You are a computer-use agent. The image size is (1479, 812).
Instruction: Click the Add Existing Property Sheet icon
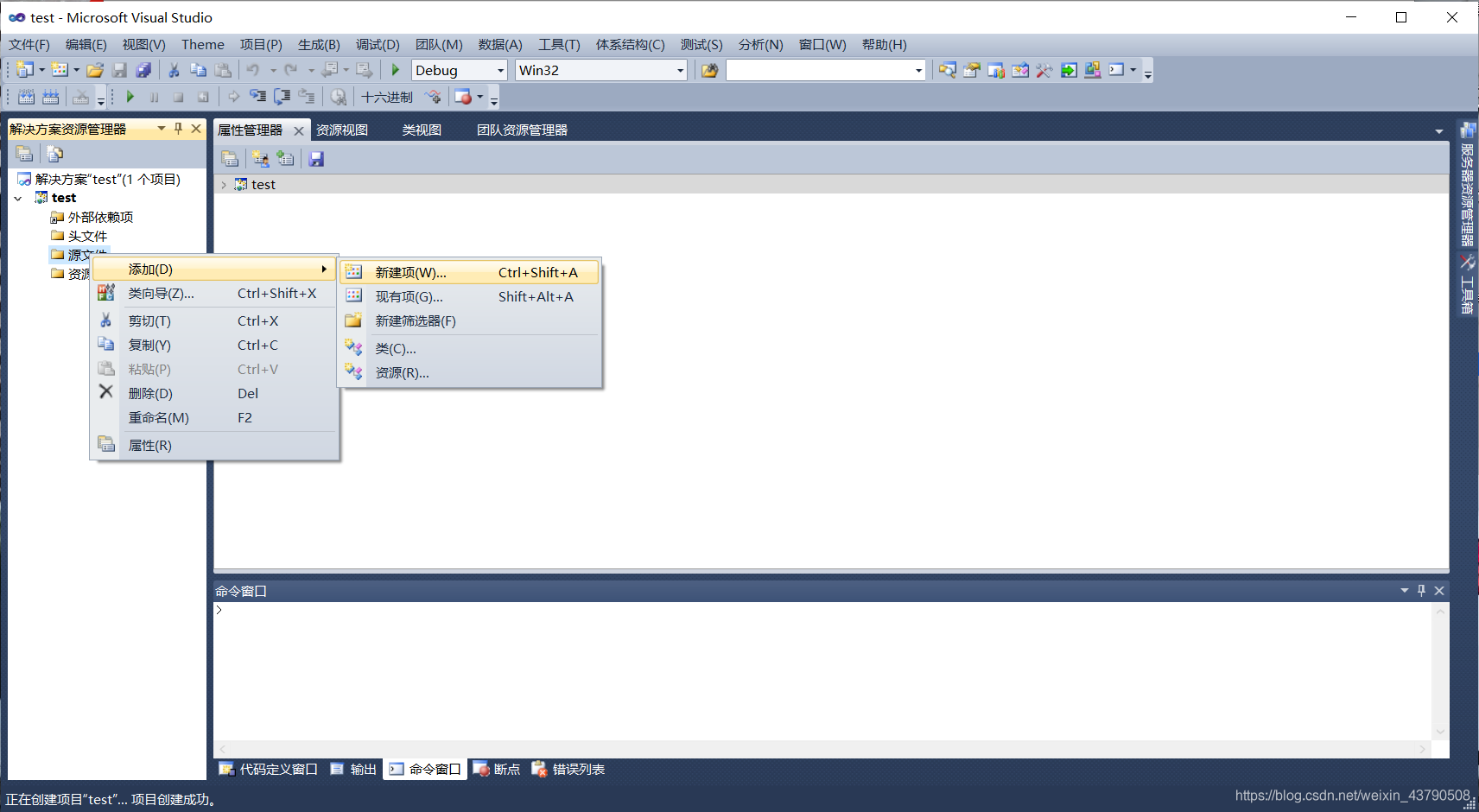tap(285, 159)
